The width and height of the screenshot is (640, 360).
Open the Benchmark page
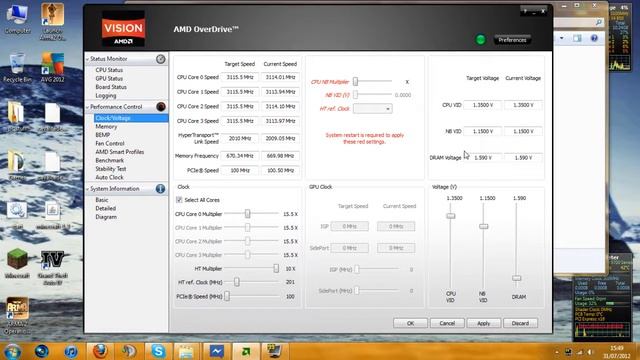pos(109,160)
